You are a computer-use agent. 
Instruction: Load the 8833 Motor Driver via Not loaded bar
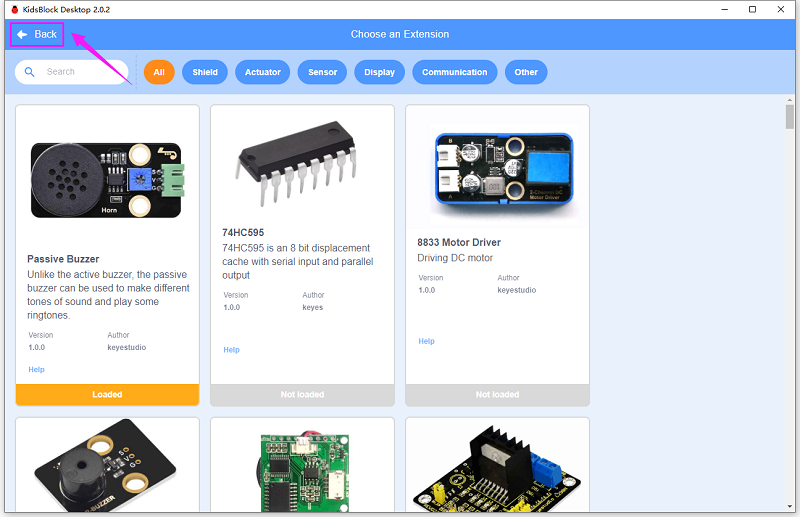(x=497, y=395)
